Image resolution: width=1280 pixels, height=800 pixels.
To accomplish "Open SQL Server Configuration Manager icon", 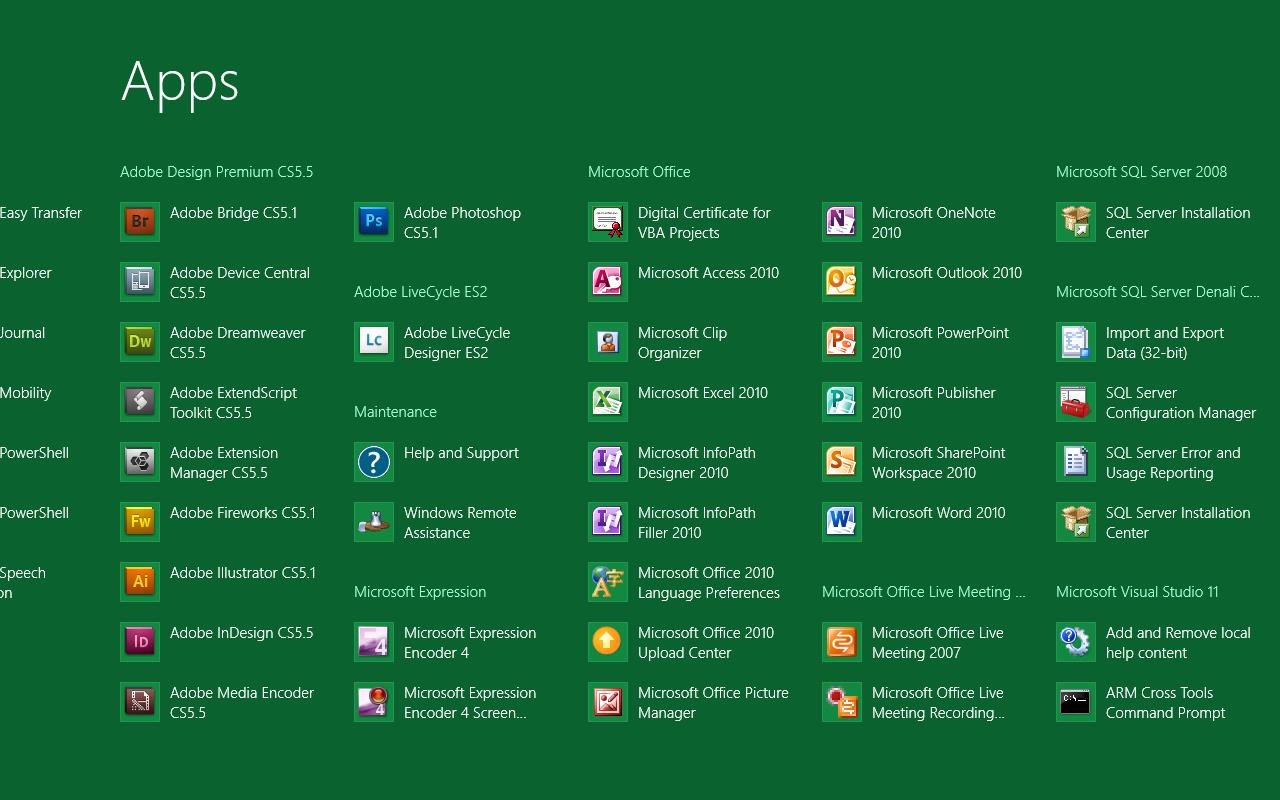I will click(1076, 402).
